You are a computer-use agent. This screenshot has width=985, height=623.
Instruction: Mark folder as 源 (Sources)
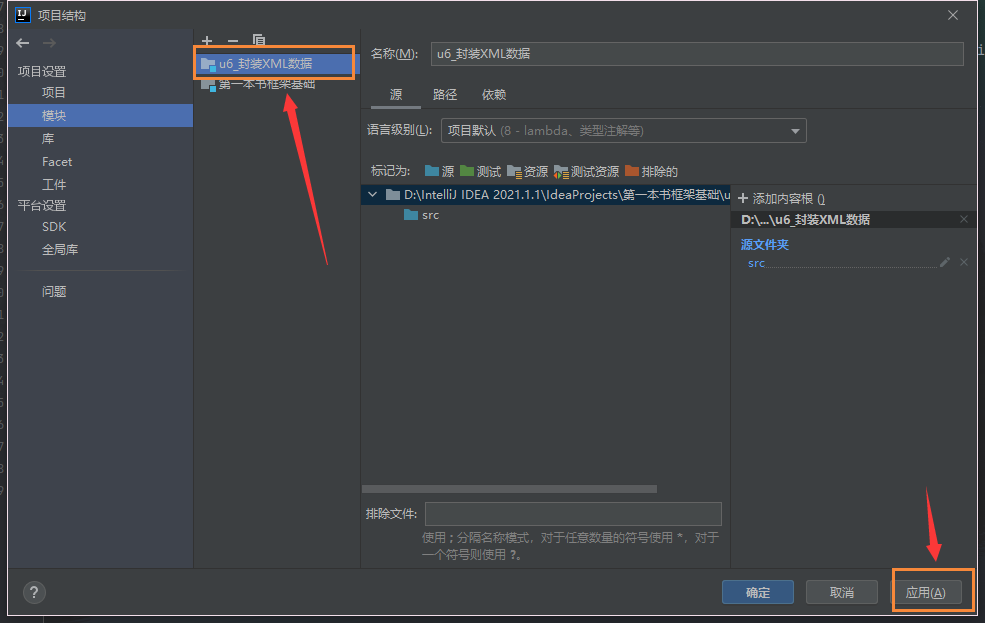pyautogui.click(x=439, y=171)
